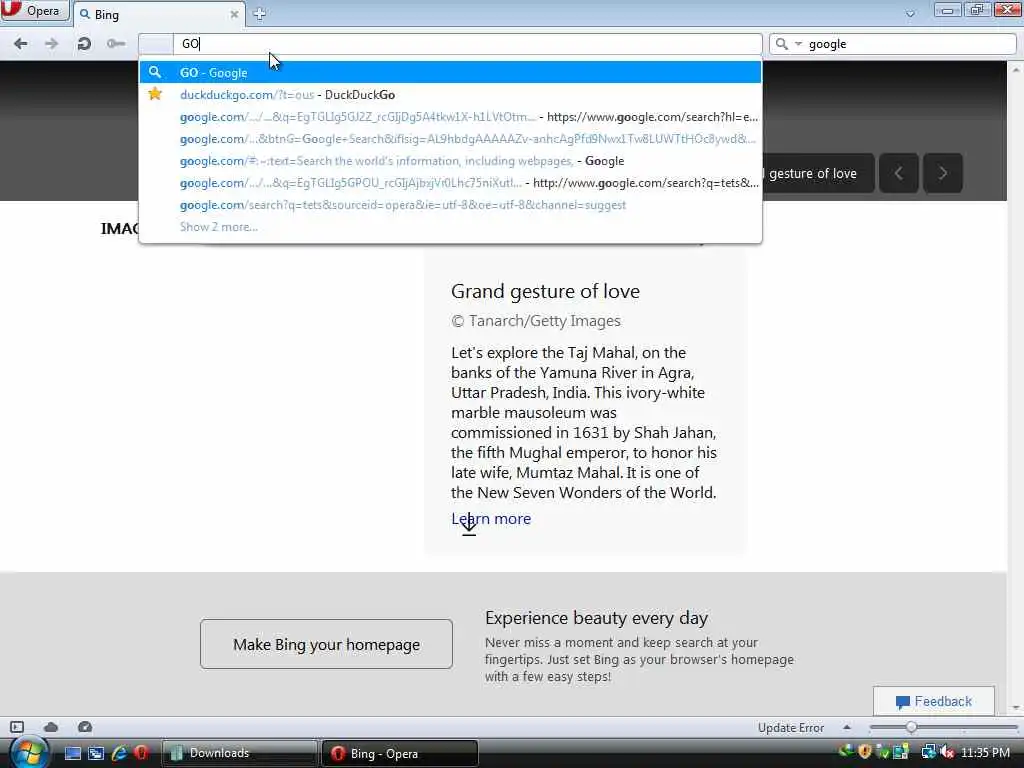Select the 'Search the world's information' suggestion
Screen dimensions: 1024x768
point(450,161)
